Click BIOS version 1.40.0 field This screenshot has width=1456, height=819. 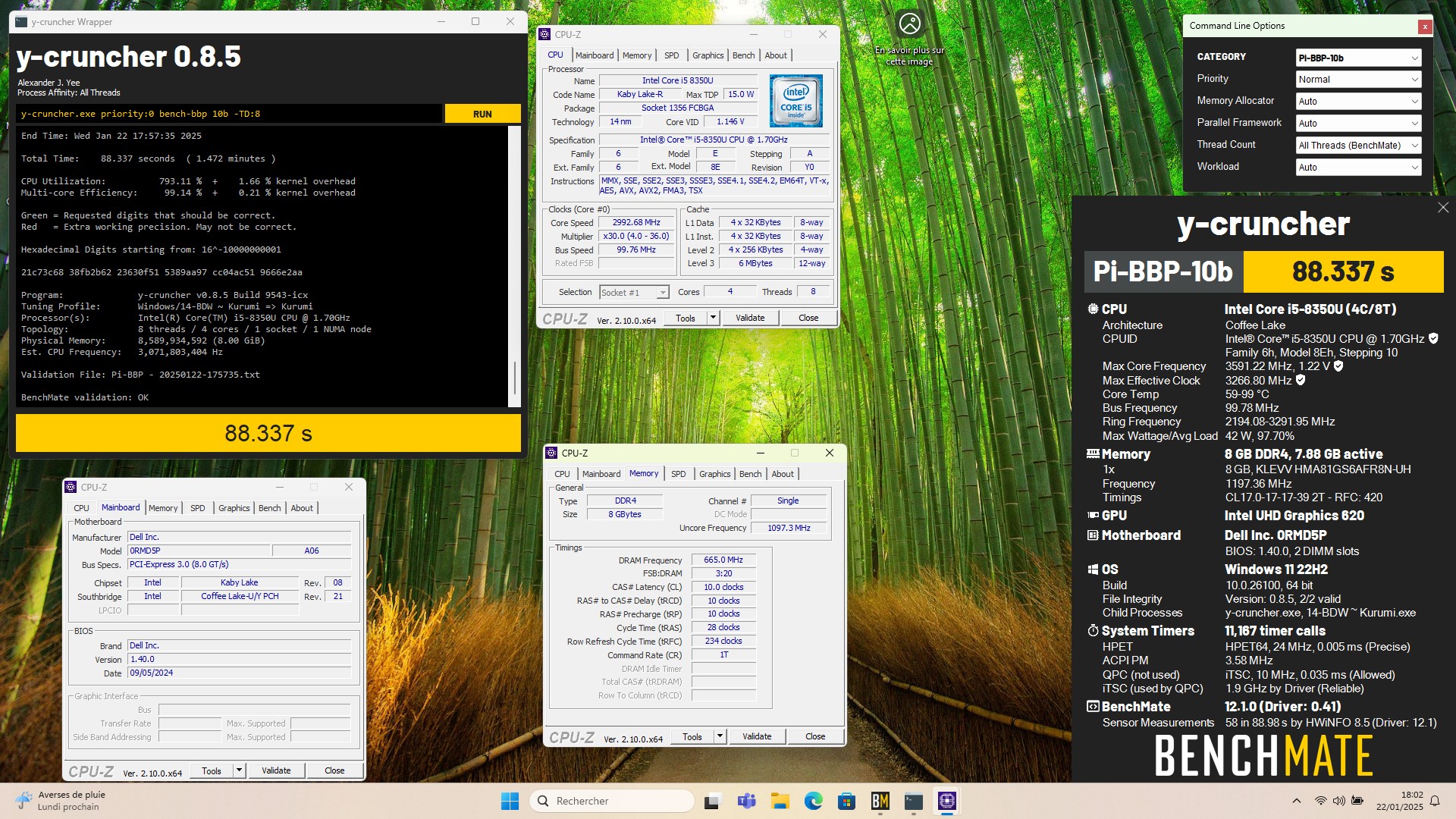click(239, 660)
